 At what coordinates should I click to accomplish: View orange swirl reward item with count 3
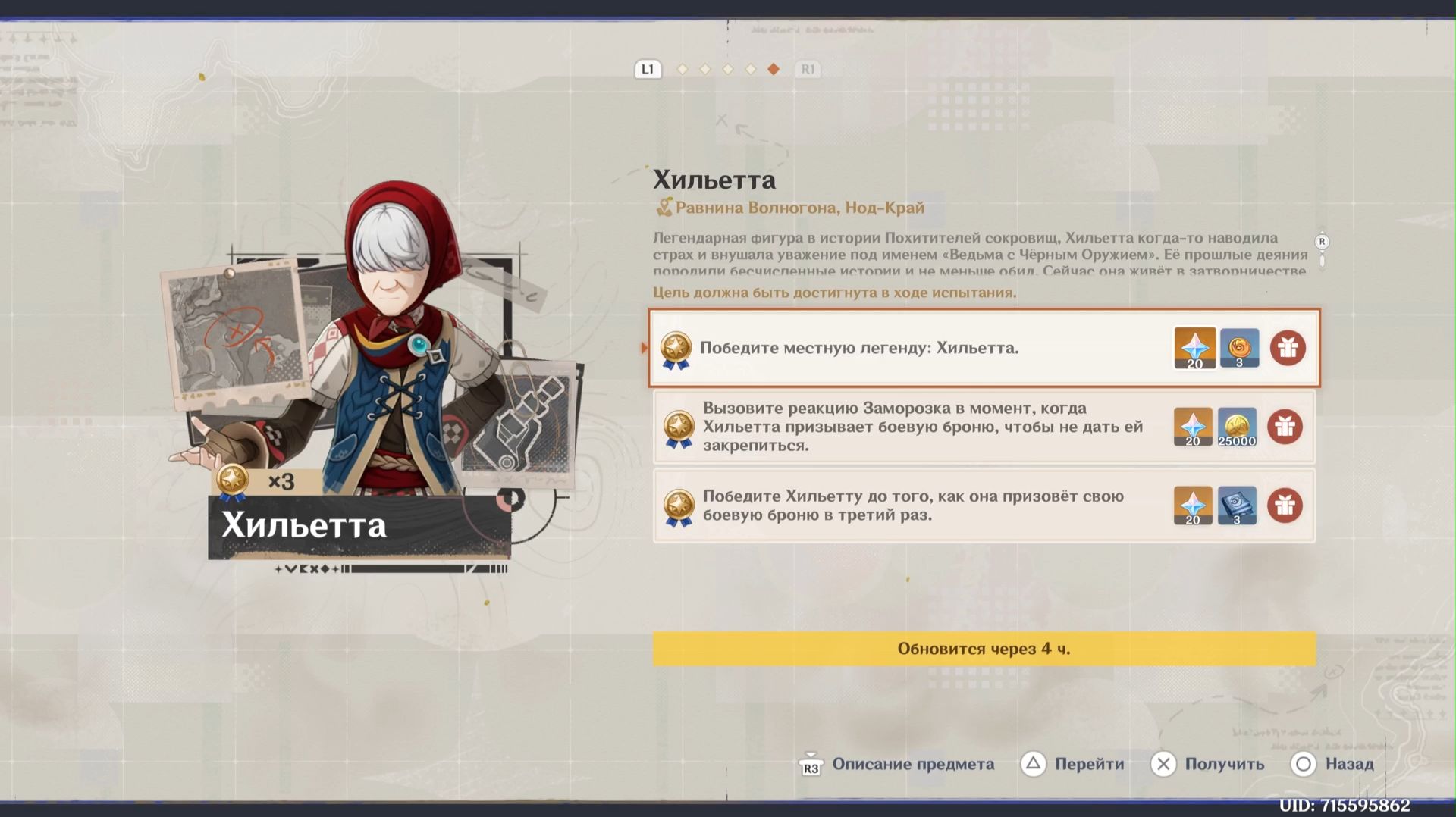coord(1240,348)
